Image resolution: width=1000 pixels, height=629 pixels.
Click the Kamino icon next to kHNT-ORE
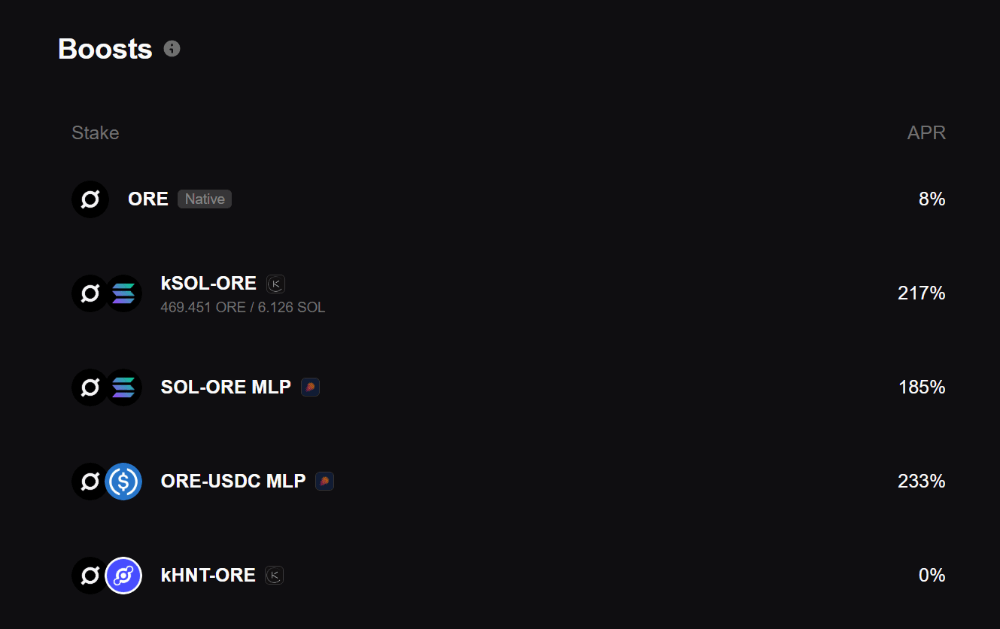click(274, 575)
